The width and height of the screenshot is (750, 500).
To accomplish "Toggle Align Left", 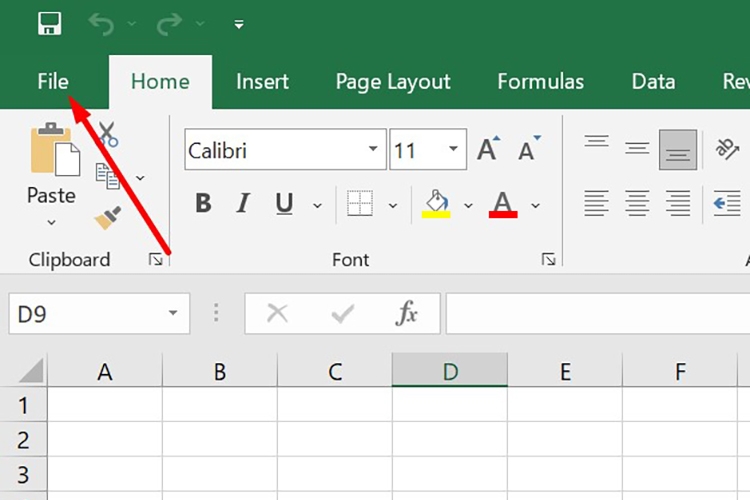I will coord(596,203).
